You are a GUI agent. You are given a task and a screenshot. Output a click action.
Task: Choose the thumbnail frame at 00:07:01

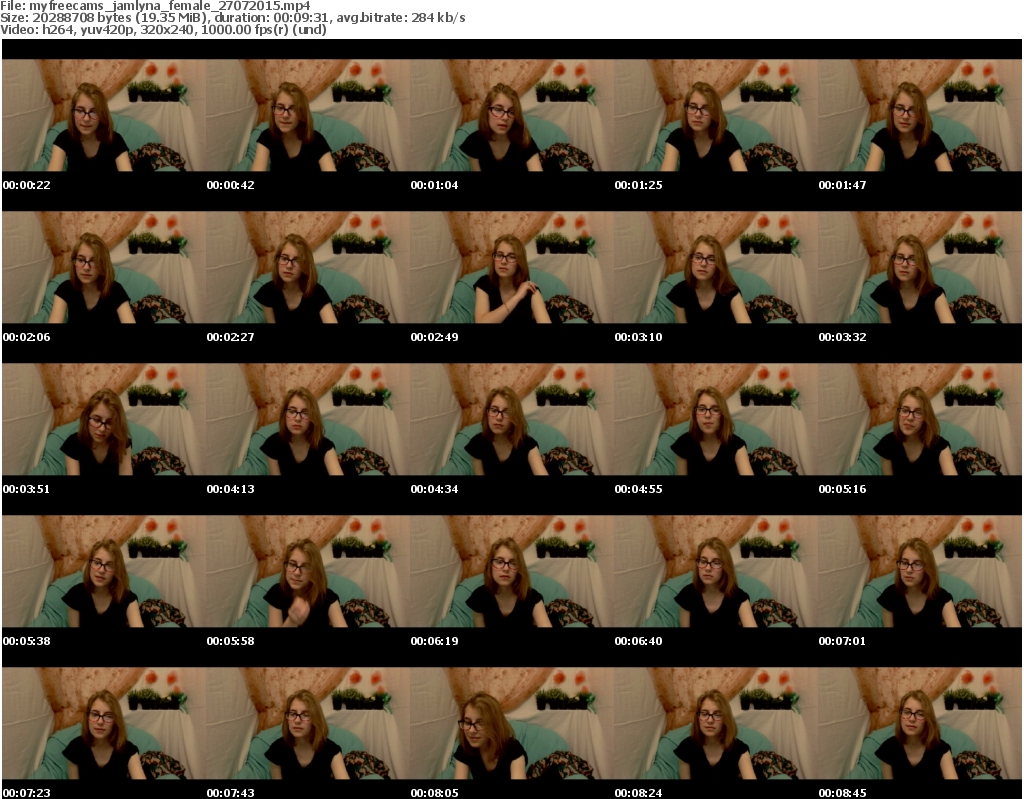(920, 572)
